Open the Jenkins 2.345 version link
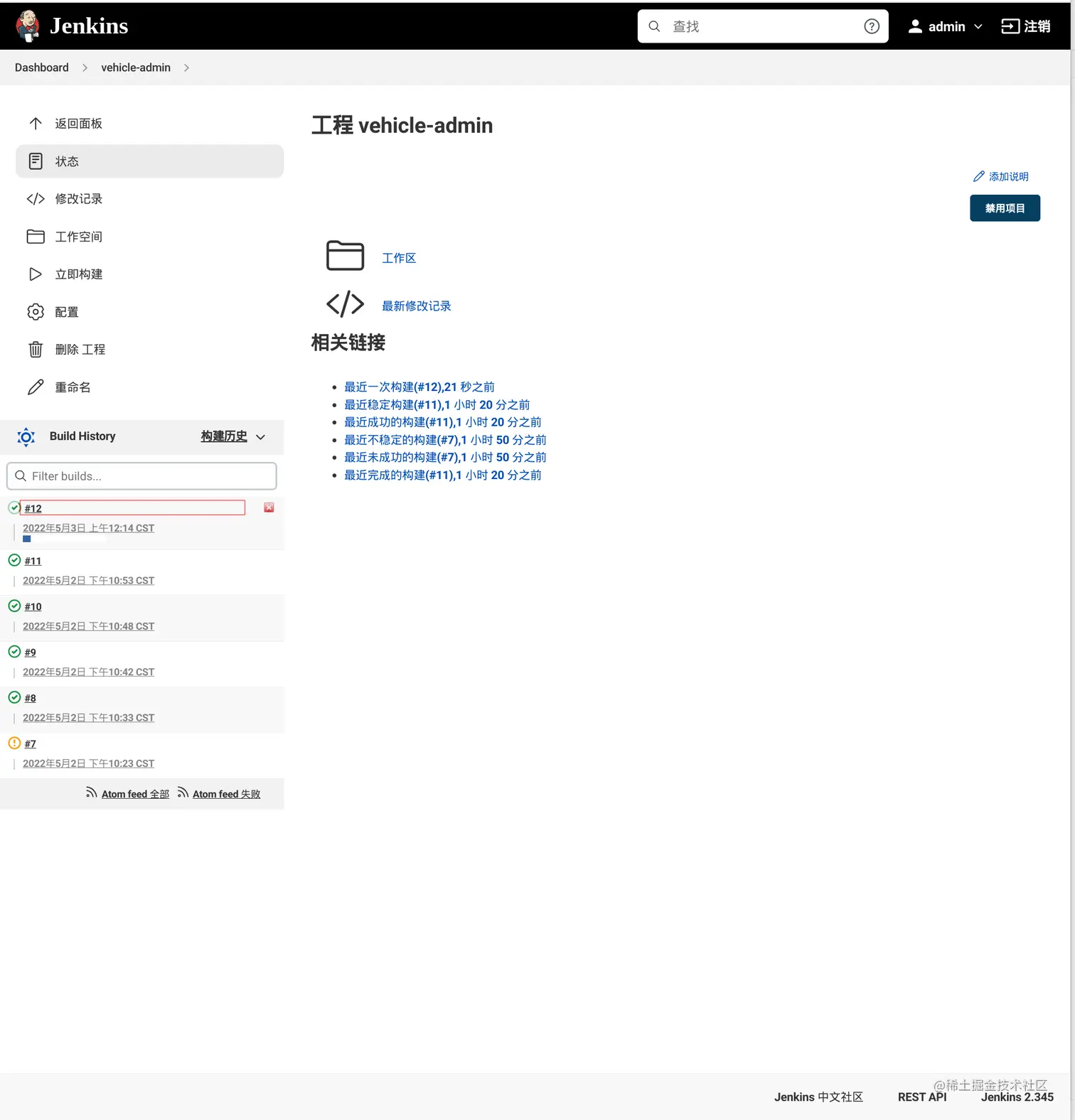 tap(1017, 1097)
